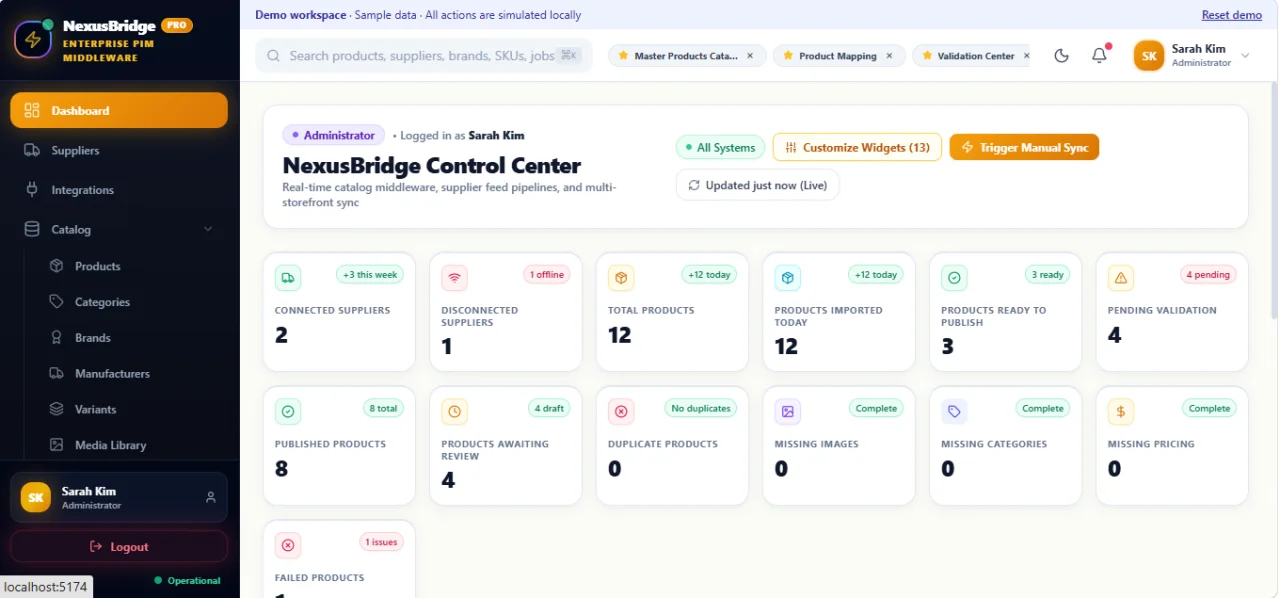Click the Connected Suppliers truck icon
1280x598 pixels.
click(288, 278)
